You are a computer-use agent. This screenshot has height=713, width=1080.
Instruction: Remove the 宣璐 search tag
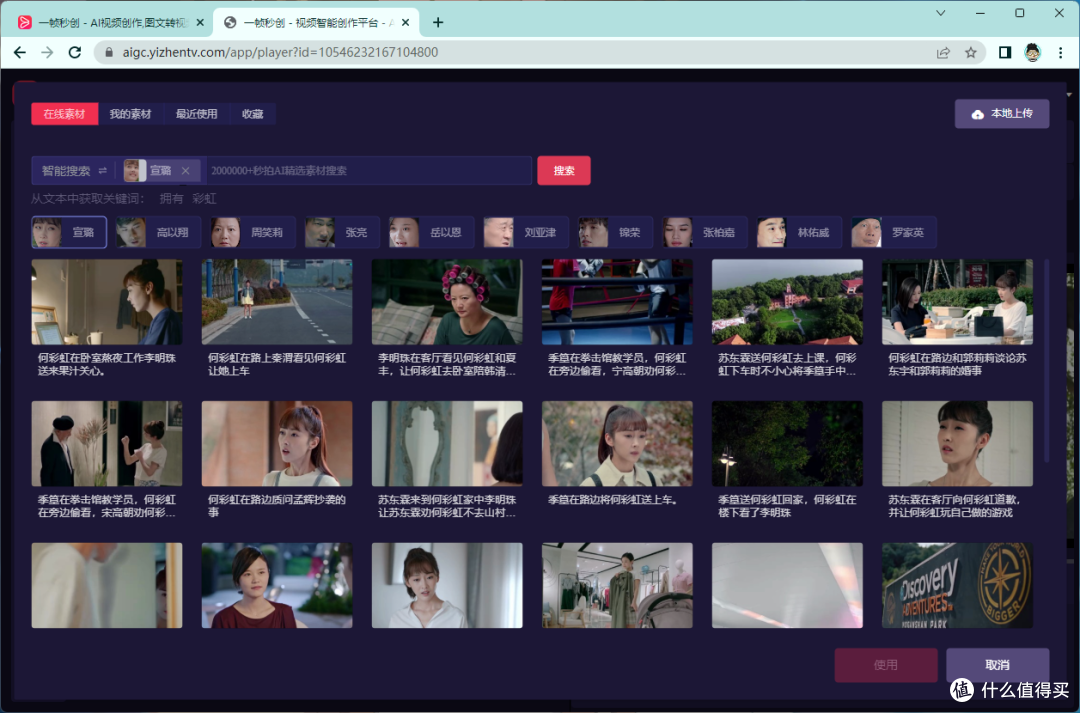pos(185,171)
